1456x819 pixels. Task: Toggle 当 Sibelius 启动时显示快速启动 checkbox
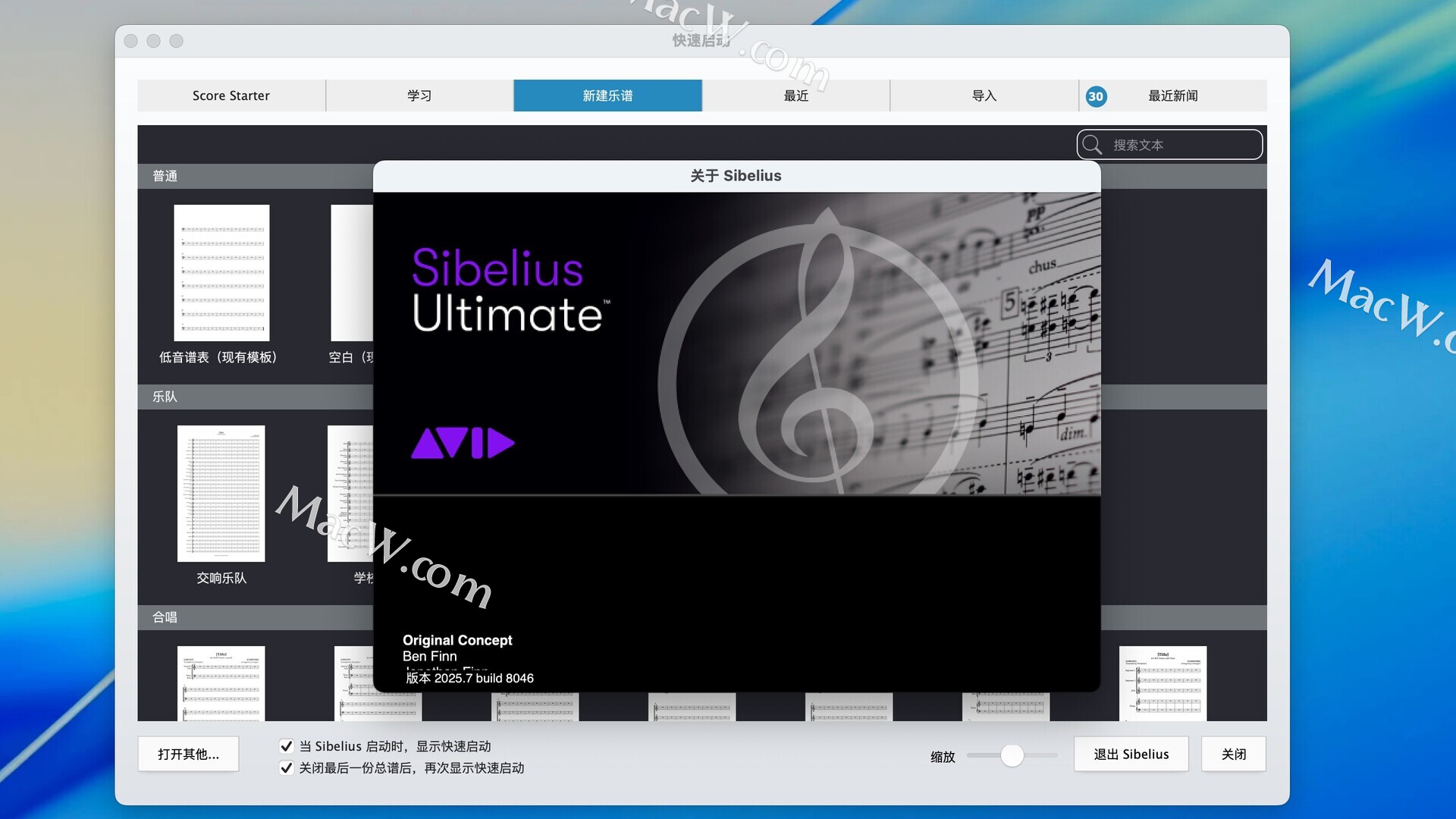click(287, 746)
